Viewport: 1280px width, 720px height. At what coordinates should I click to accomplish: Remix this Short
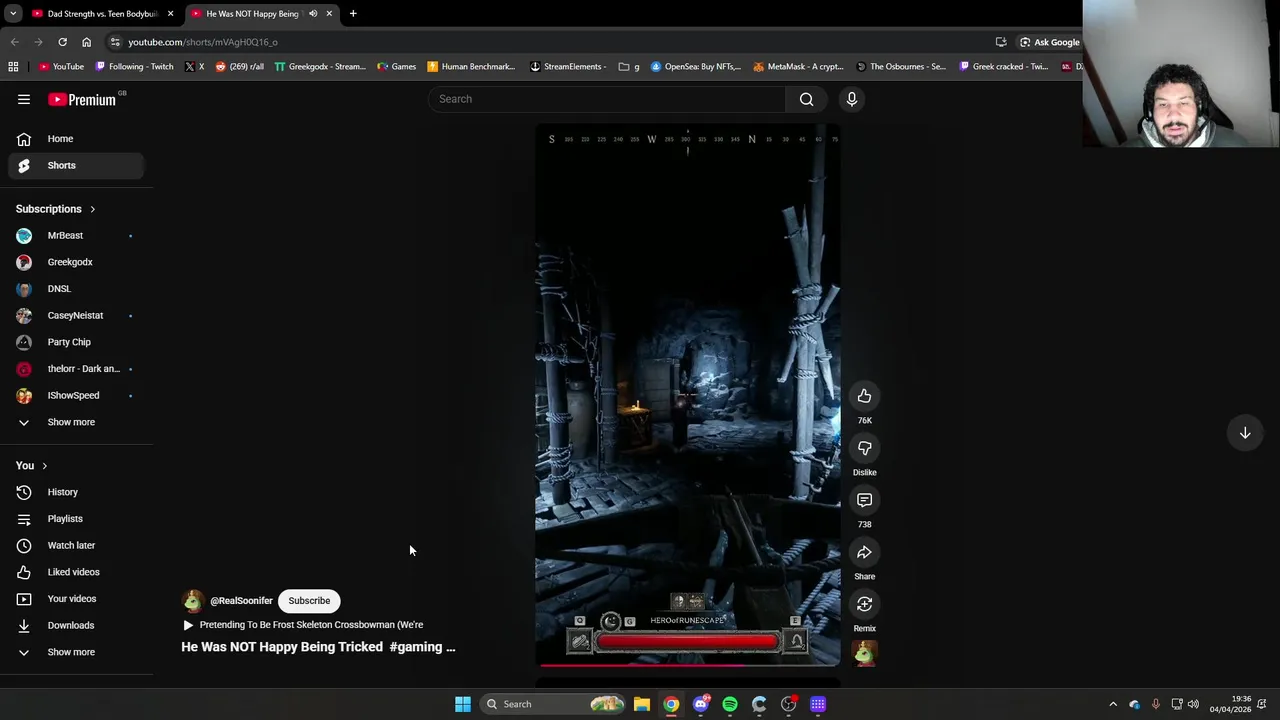pyautogui.click(x=864, y=604)
